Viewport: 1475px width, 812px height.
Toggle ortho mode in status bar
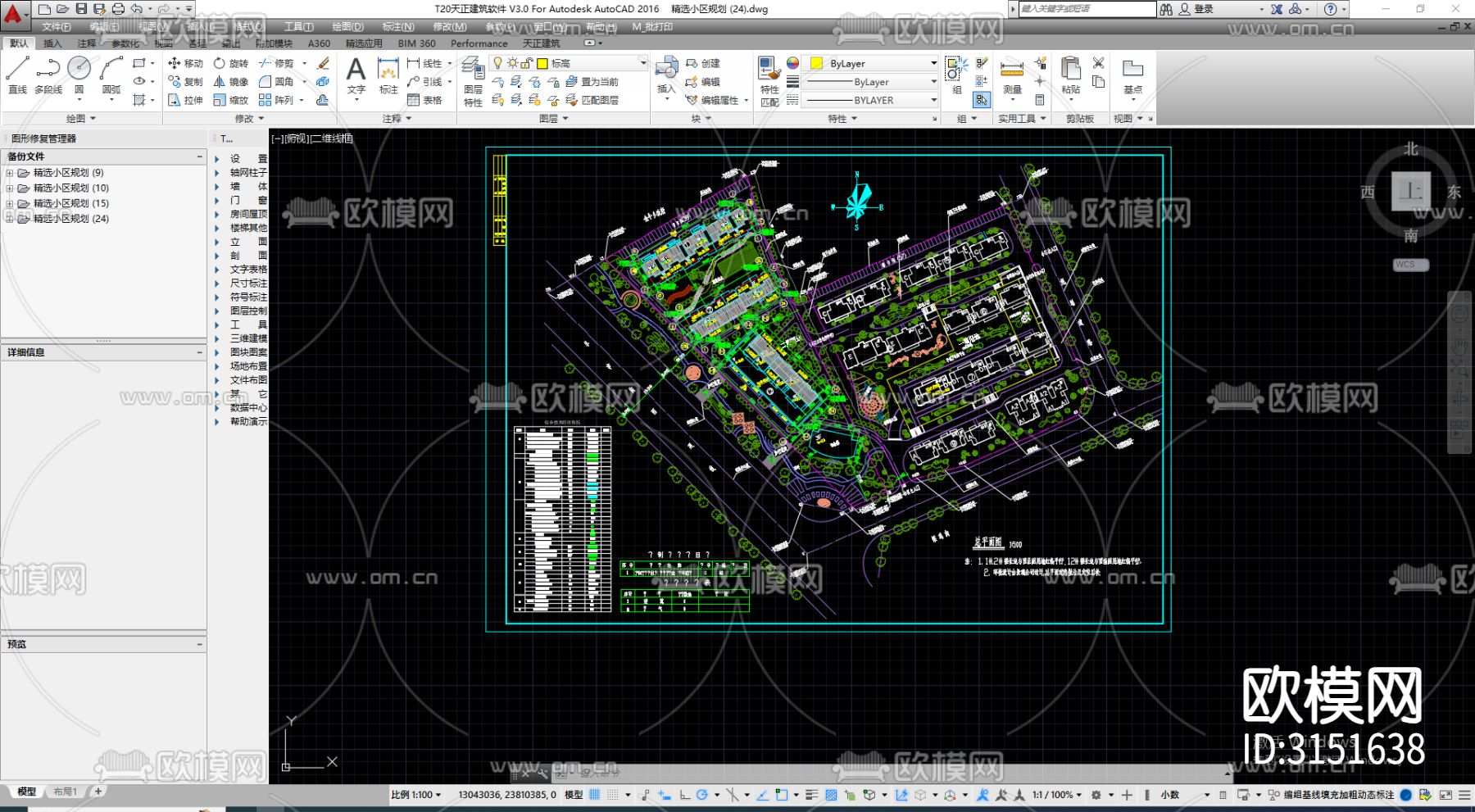[x=684, y=795]
